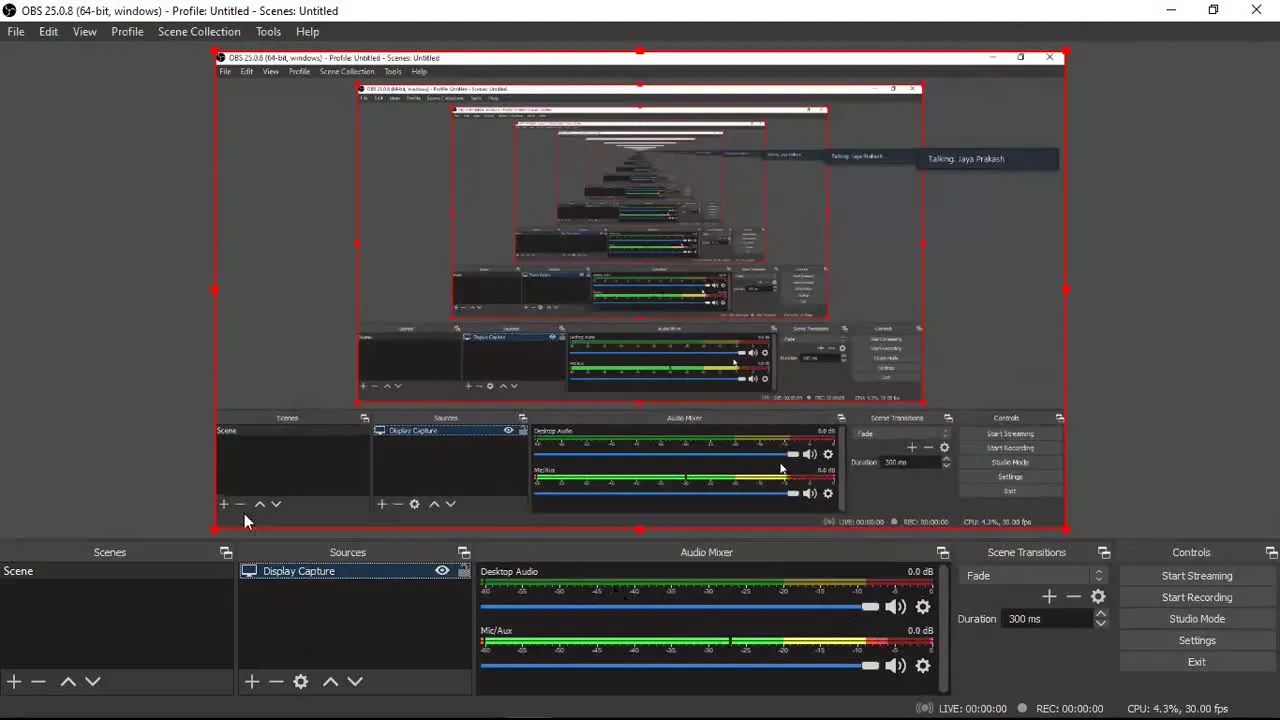The height and width of the screenshot is (720, 1280).
Task: Remove scene transition with minus icon
Action: [1074, 596]
